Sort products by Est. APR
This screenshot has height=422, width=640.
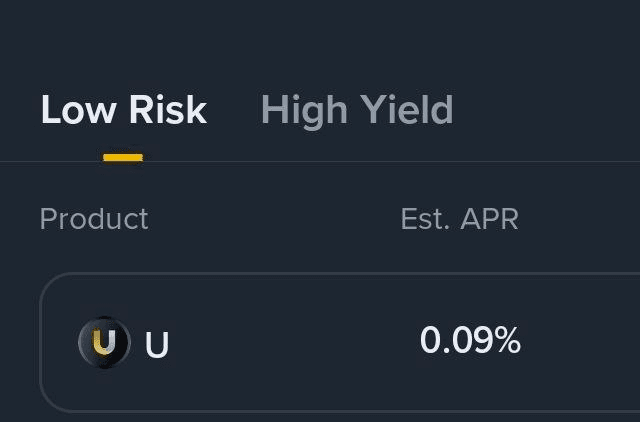459,219
